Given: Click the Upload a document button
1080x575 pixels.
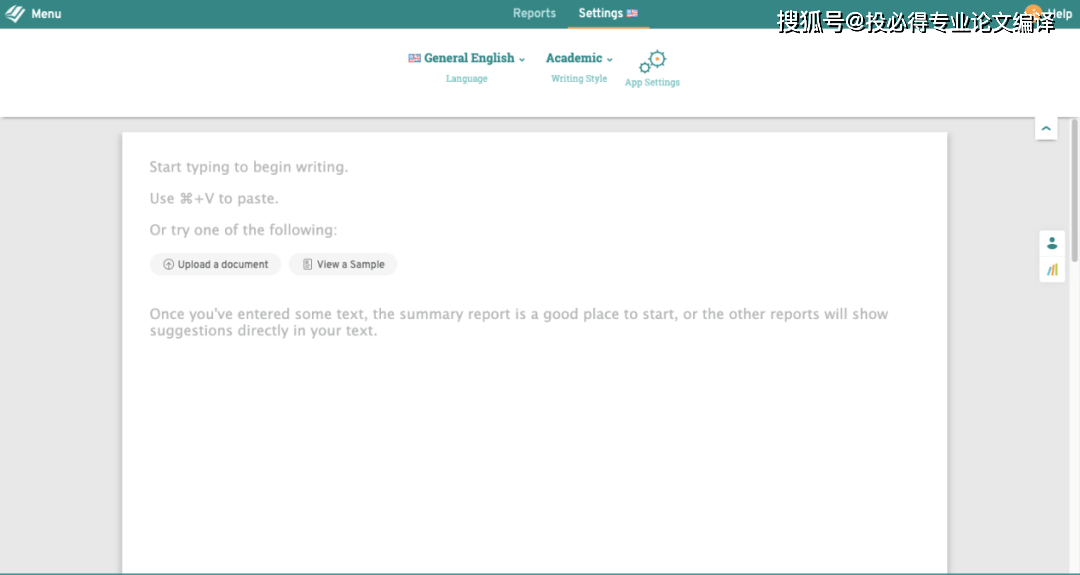Looking at the screenshot, I should point(216,264).
